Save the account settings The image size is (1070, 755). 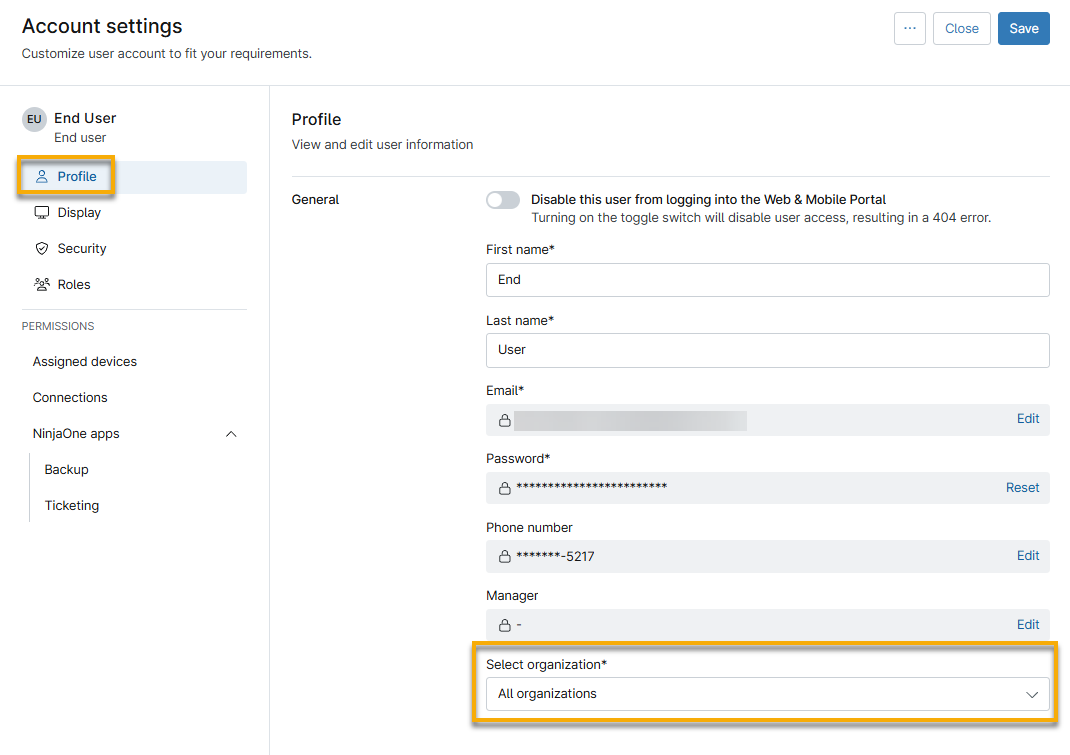click(1024, 29)
